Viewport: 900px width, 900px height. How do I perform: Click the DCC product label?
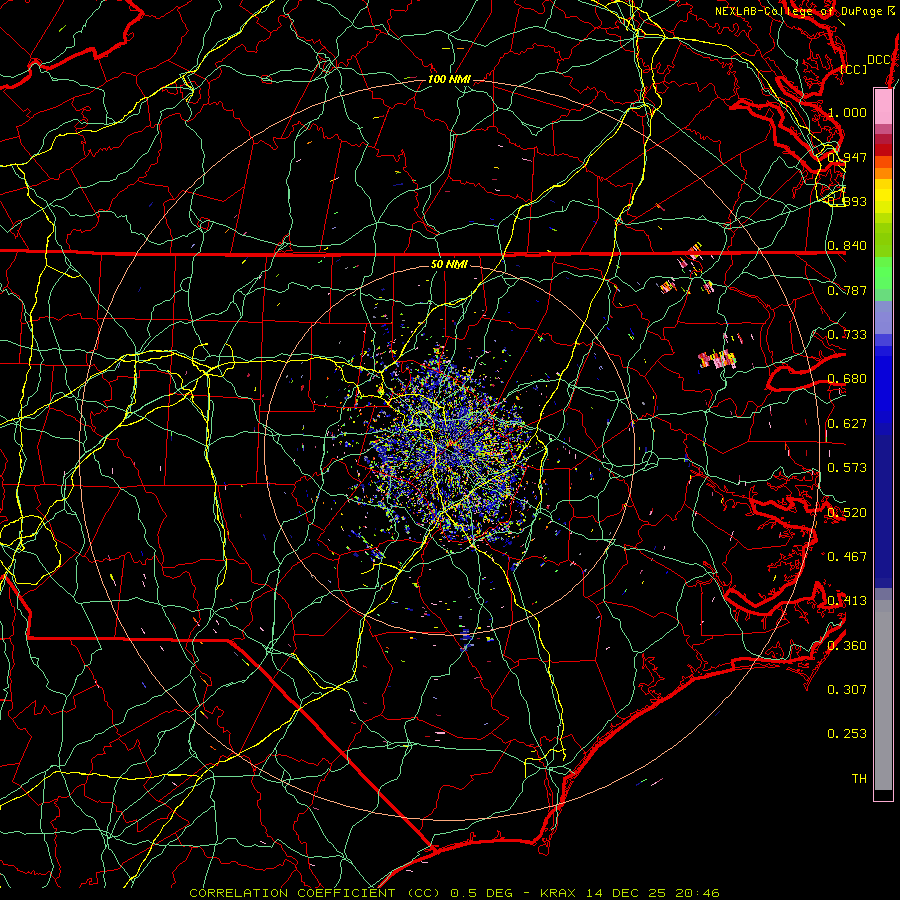[x=879, y=60]
